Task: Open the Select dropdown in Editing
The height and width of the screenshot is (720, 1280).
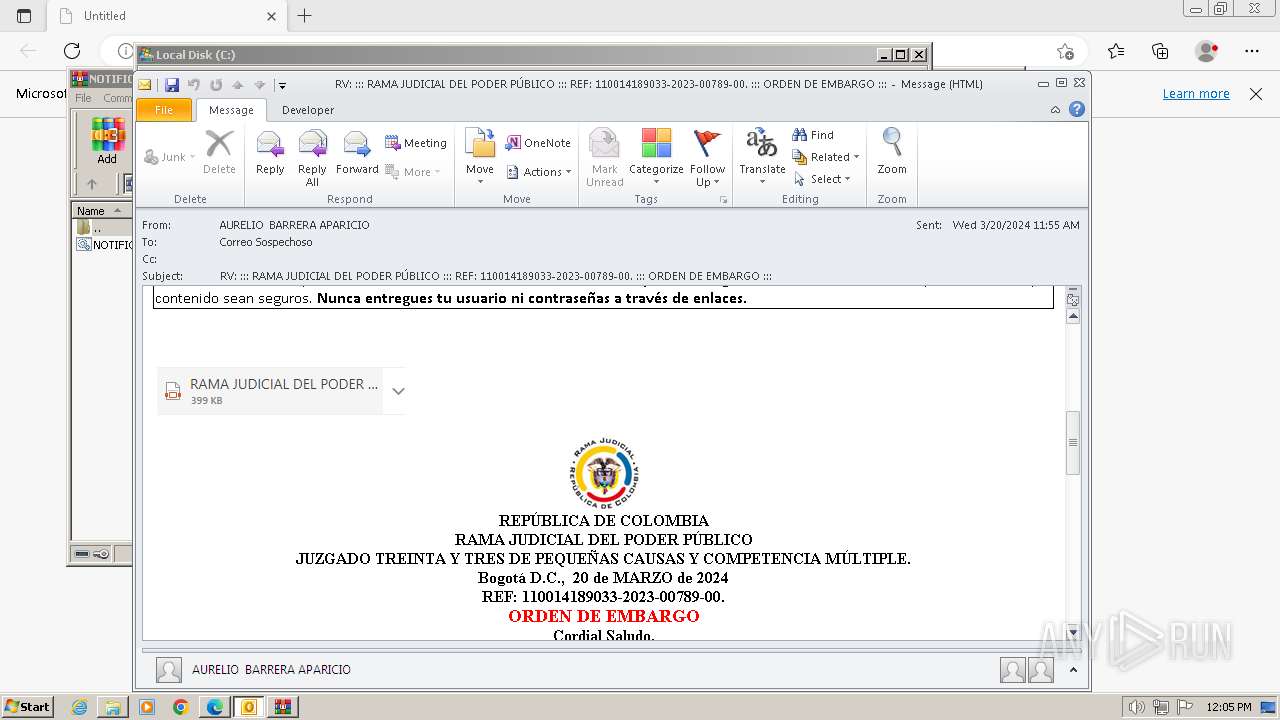Action: pyautogui.click(x=822, y=179)
